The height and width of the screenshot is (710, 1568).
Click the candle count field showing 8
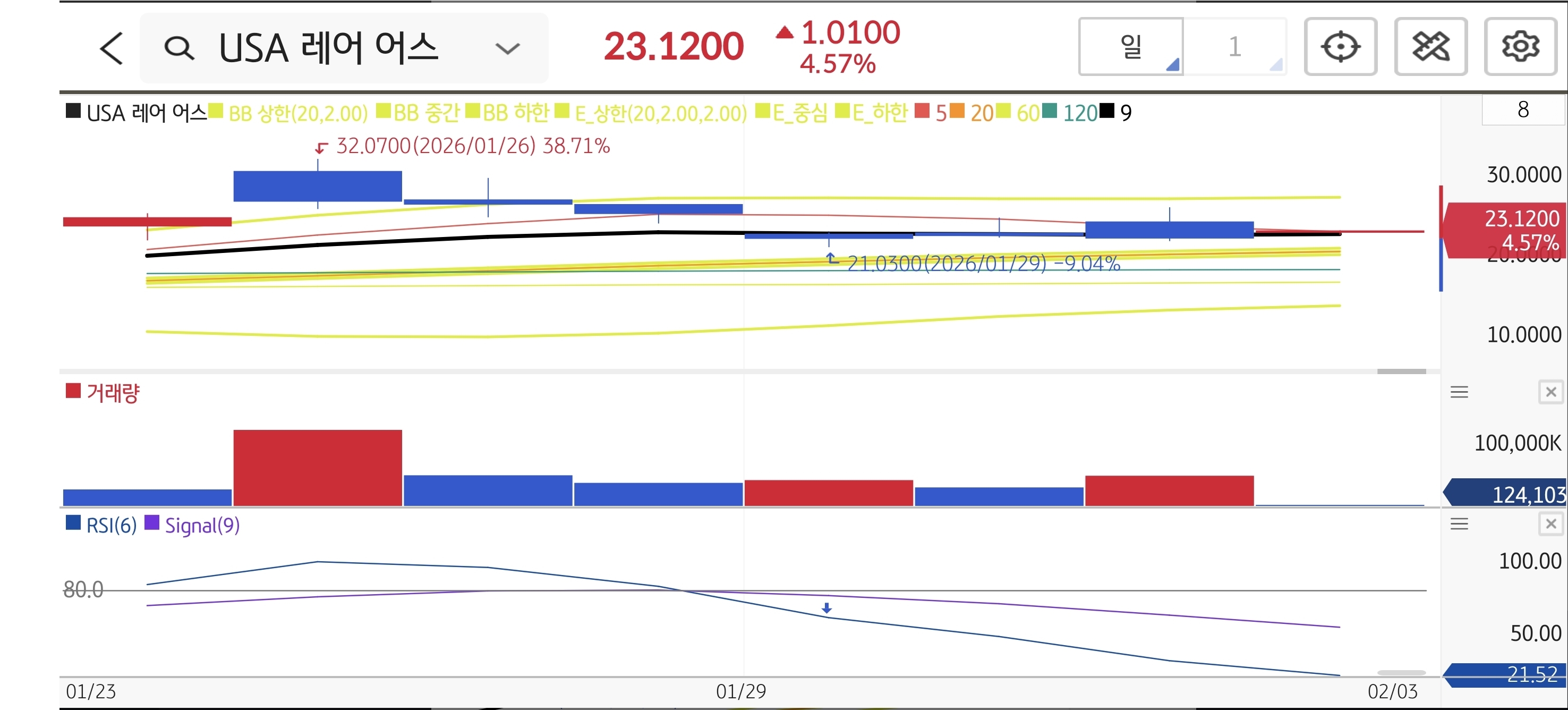(1522, 110)
